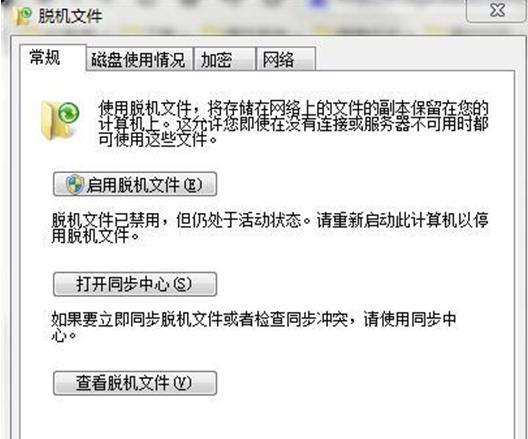The height and width of the screenshot is (439, 528).
Task: Click the 使用脱机文件 description paragraph
Action: point(293,124)
